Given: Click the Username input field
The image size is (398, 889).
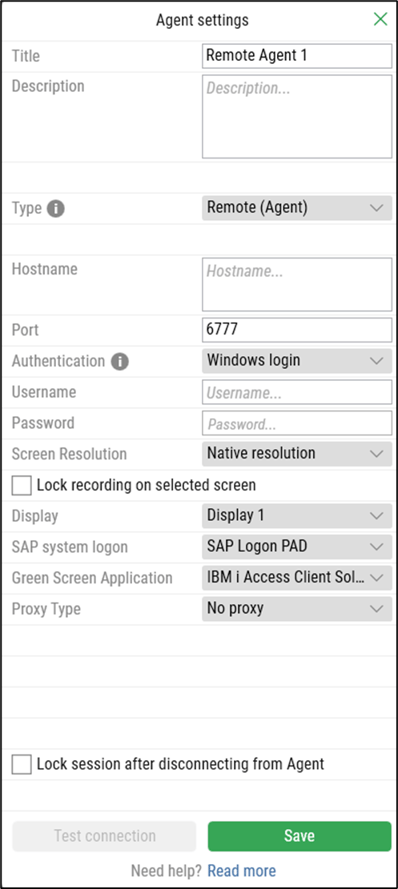Looking at the screenshot, I should click(297, 392).
